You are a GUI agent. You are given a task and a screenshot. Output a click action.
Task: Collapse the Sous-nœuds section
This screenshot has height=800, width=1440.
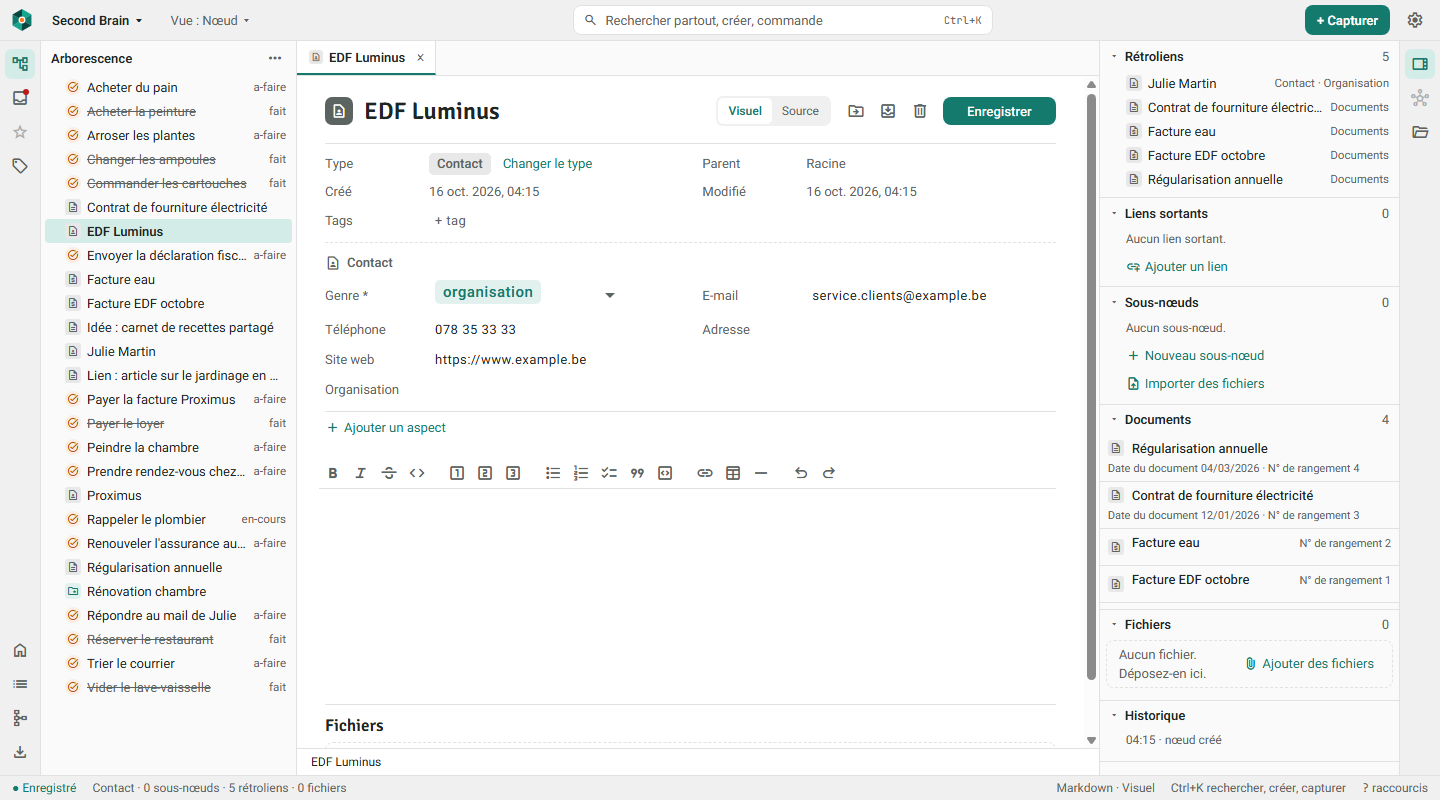pyautogui.click(x=1114, y=303)
